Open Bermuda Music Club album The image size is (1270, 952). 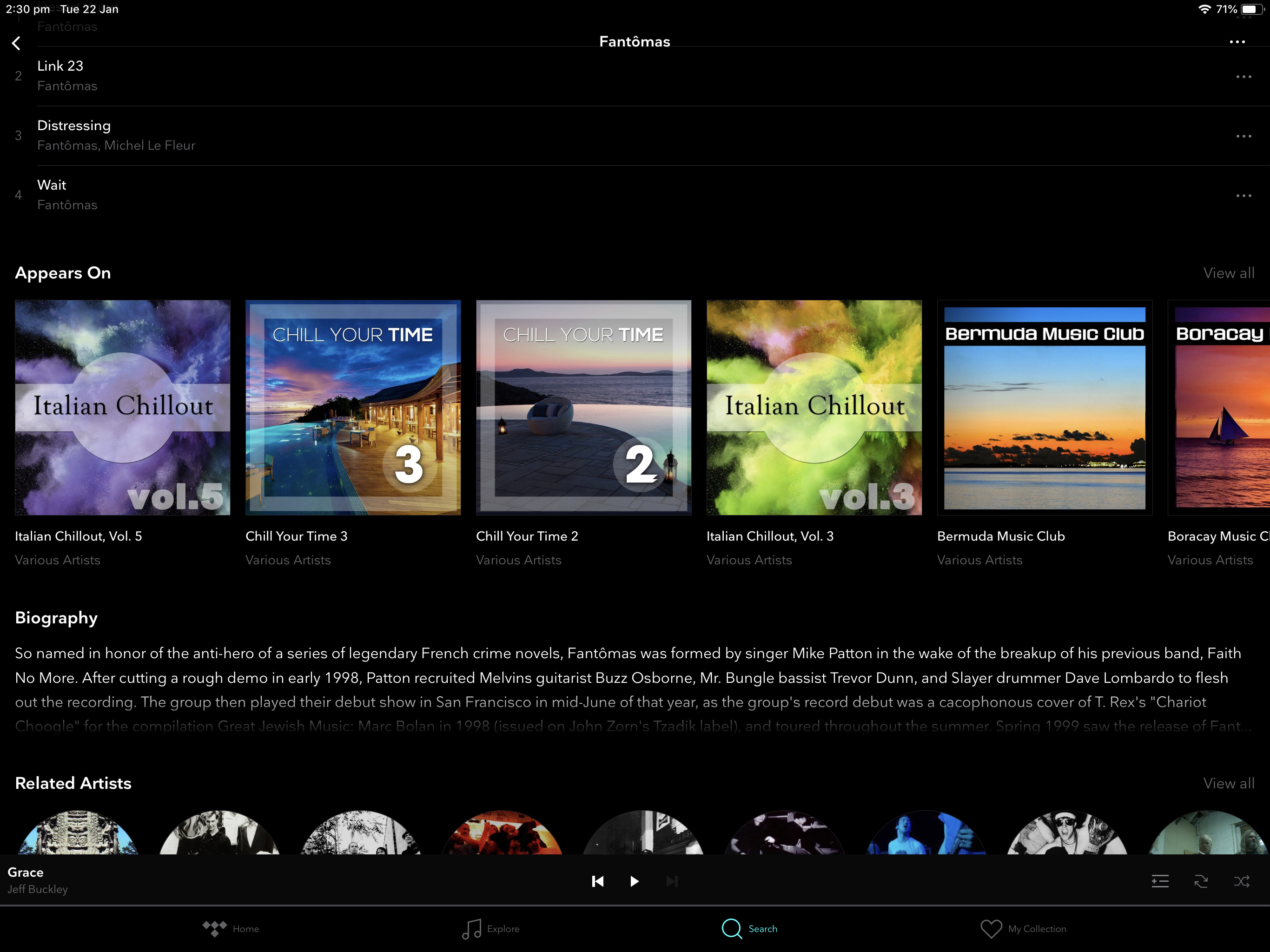click(1044, 408)
